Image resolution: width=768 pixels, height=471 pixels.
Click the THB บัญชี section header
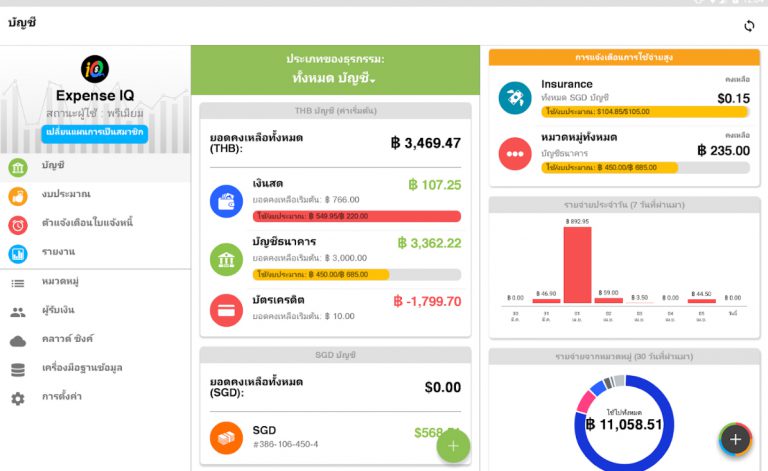336,111
